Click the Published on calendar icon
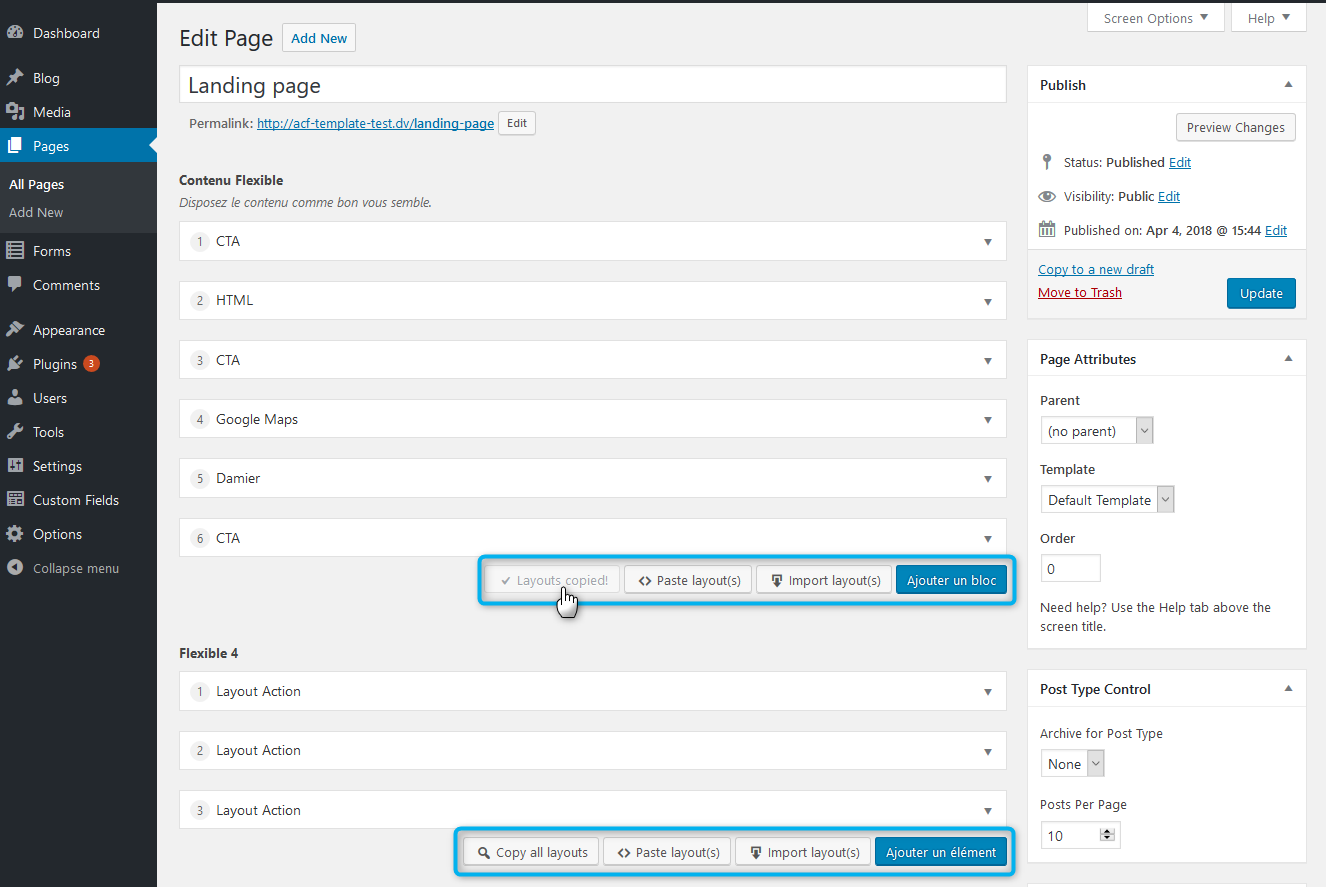Screen dimensions: 1326x887 pos(1047,229)
